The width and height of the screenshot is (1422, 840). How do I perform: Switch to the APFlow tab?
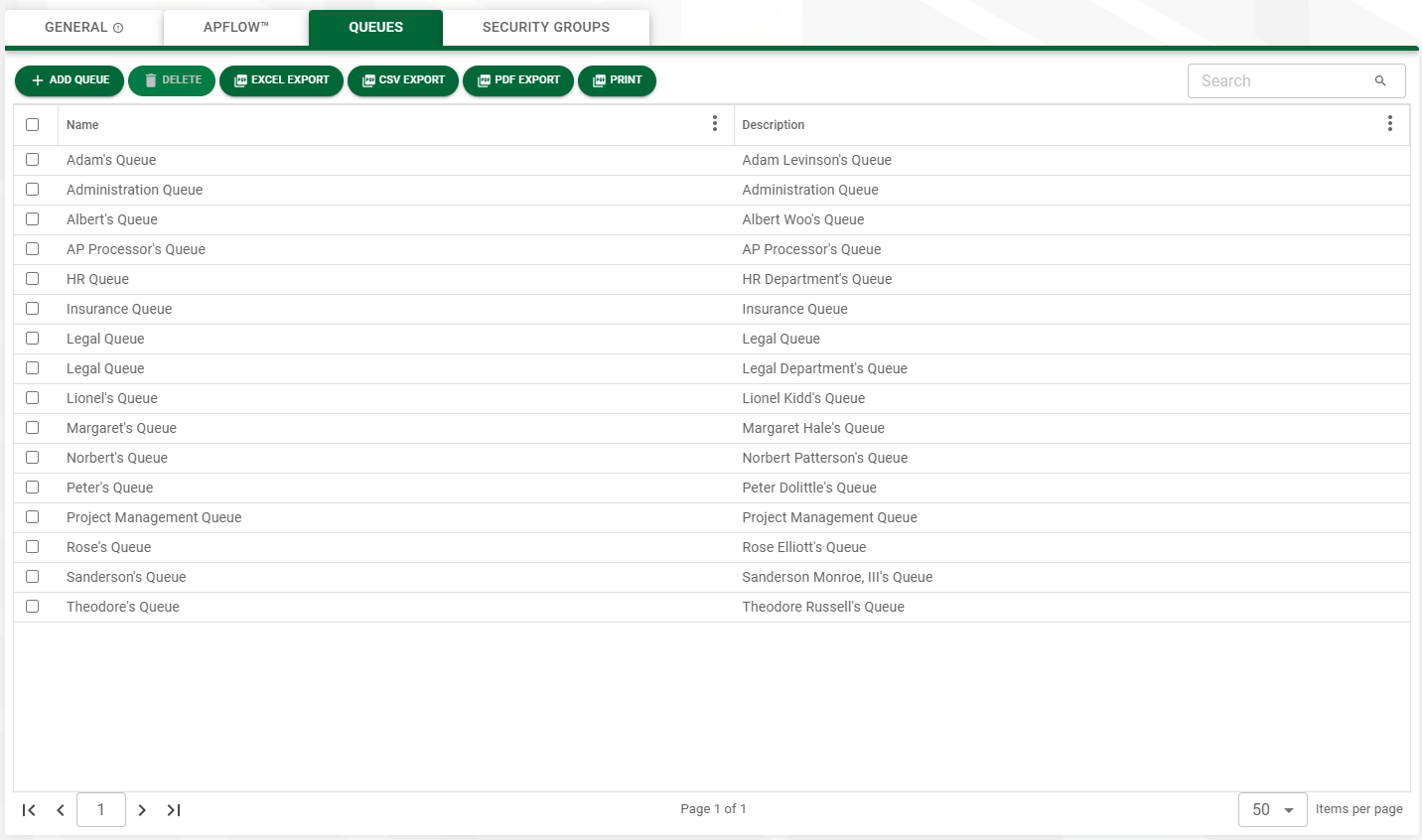[x=236, y=28]
